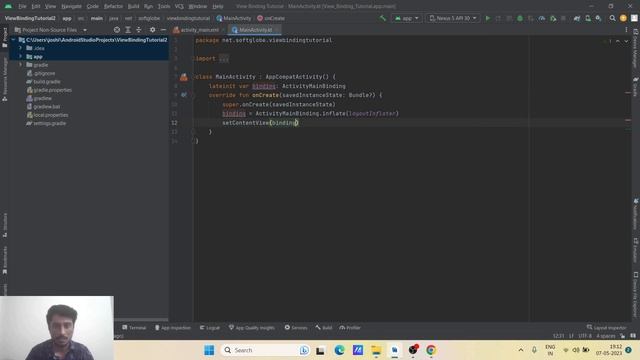Click the Profile app icon in toolbar
Viewport: 640px width, 360px height.
pyautogui.click(x=542, y=18)
